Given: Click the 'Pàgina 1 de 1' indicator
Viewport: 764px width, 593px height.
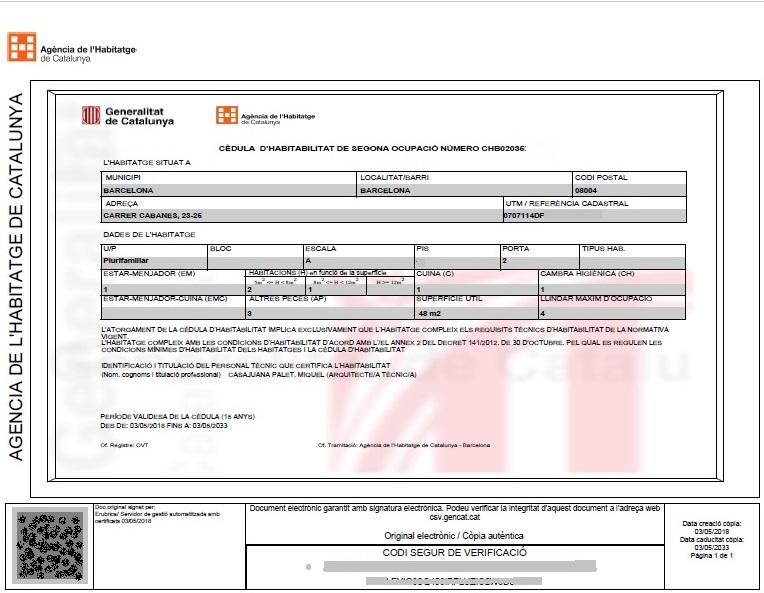Looking at the screenshot, I should 711,555.
